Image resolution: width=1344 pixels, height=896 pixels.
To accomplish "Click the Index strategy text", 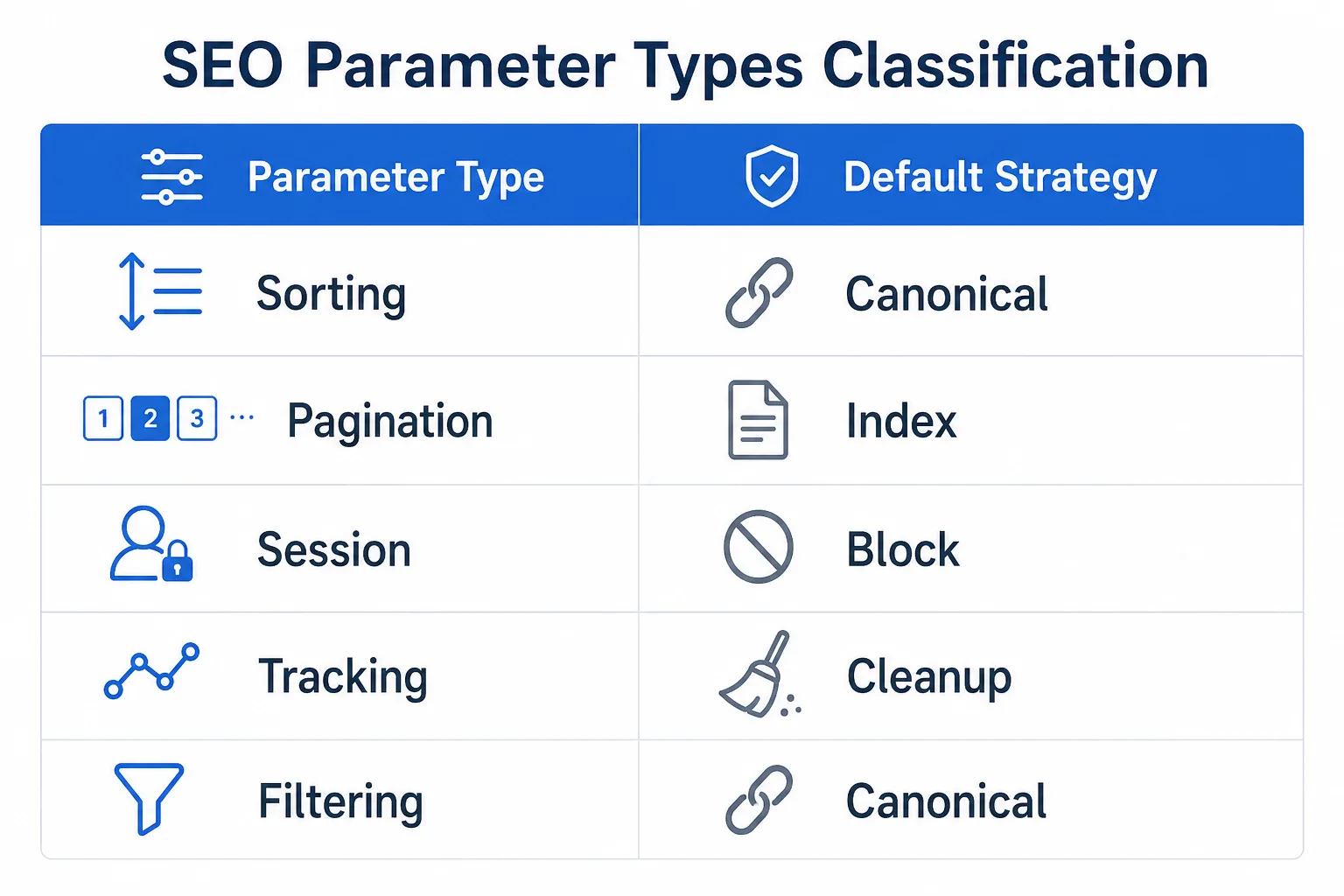I will click(901, 422).
